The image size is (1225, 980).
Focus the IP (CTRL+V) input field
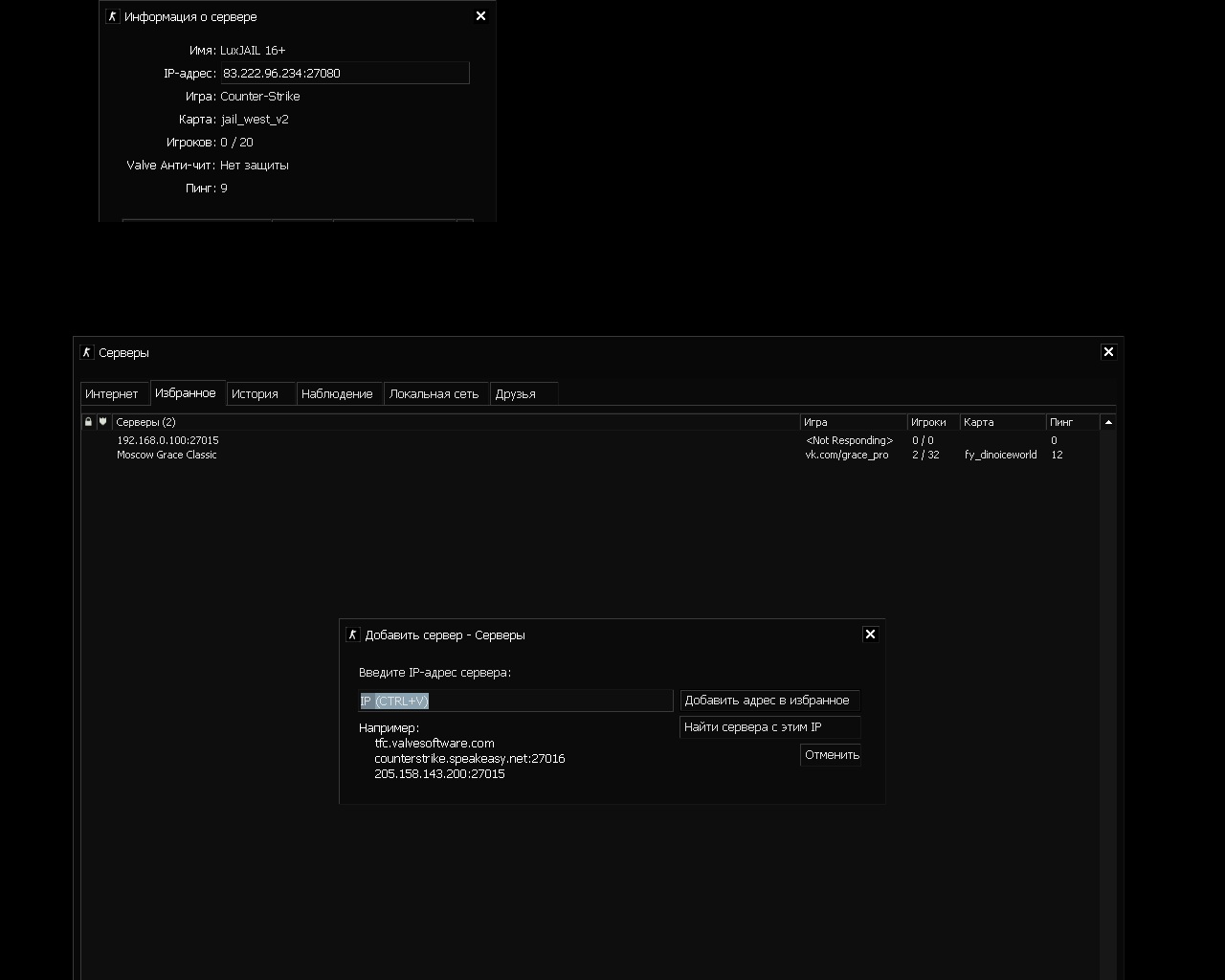pyautogui.click(x=515, y=702)
